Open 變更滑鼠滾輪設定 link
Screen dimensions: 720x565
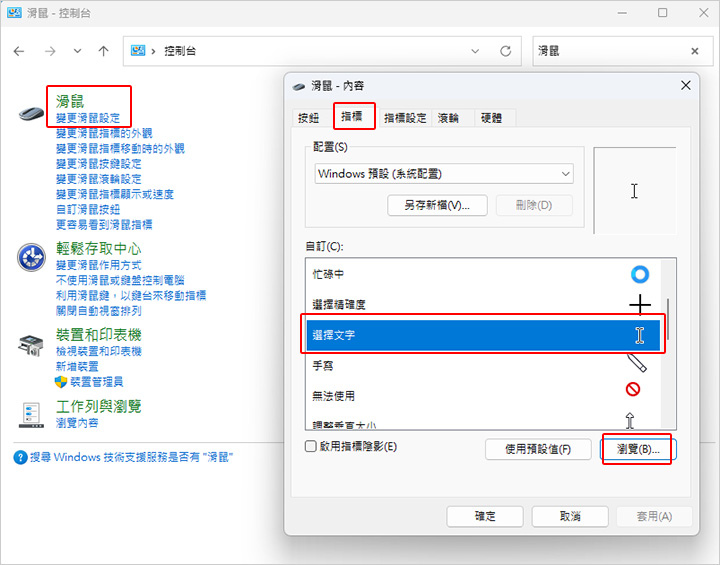coord(98,179)
